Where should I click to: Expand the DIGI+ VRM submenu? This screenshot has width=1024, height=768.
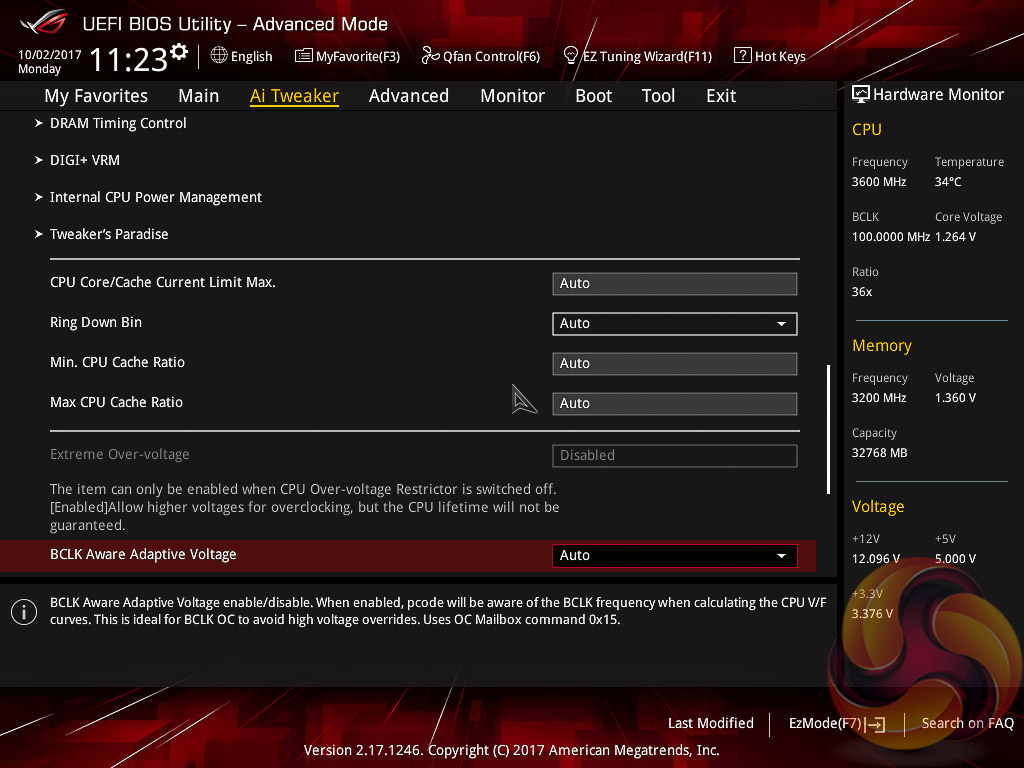pos(85,160)
